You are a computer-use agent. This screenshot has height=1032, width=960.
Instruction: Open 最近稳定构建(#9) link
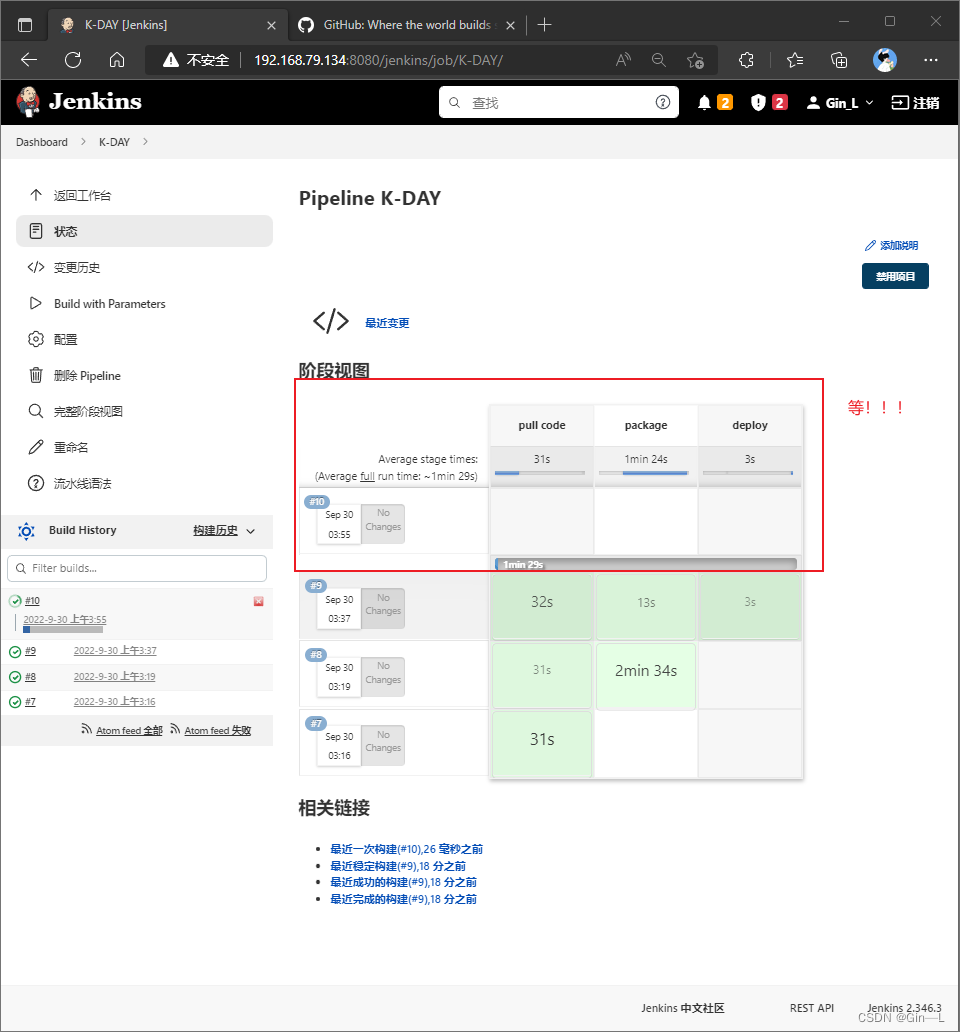398,866
